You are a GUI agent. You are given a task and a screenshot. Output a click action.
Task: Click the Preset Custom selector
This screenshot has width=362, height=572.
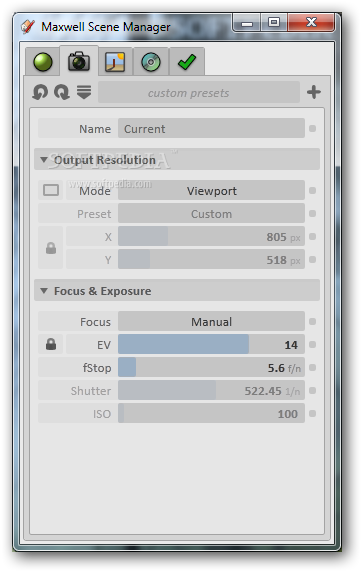(211, 213)
